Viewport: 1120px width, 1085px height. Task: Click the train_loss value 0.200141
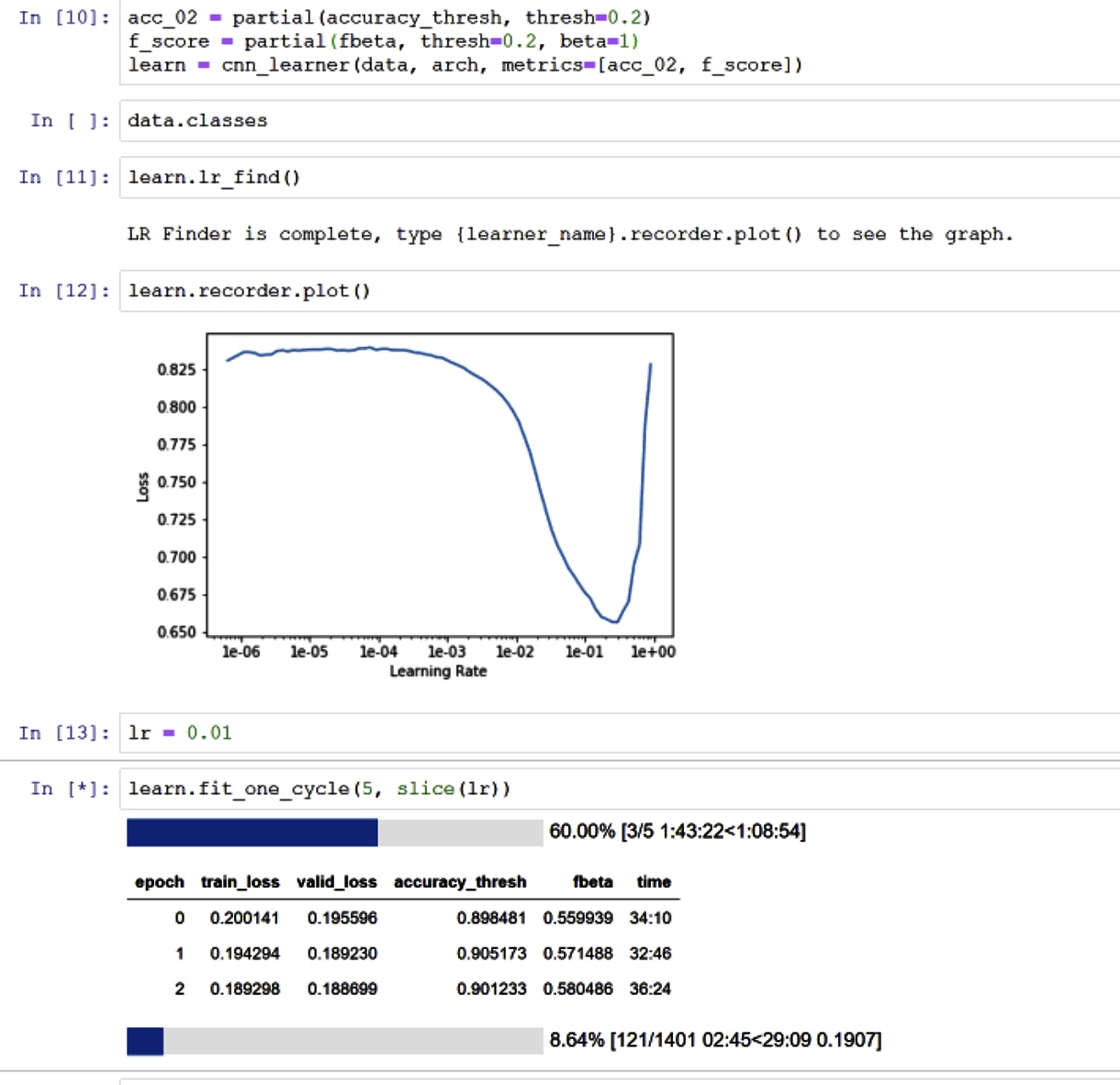tap(244, 918)
